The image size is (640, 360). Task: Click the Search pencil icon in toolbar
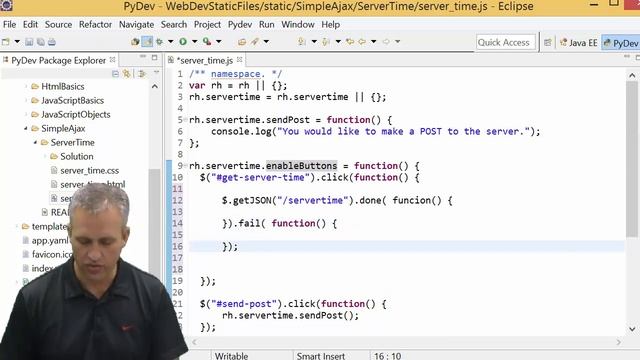point(255,42)
